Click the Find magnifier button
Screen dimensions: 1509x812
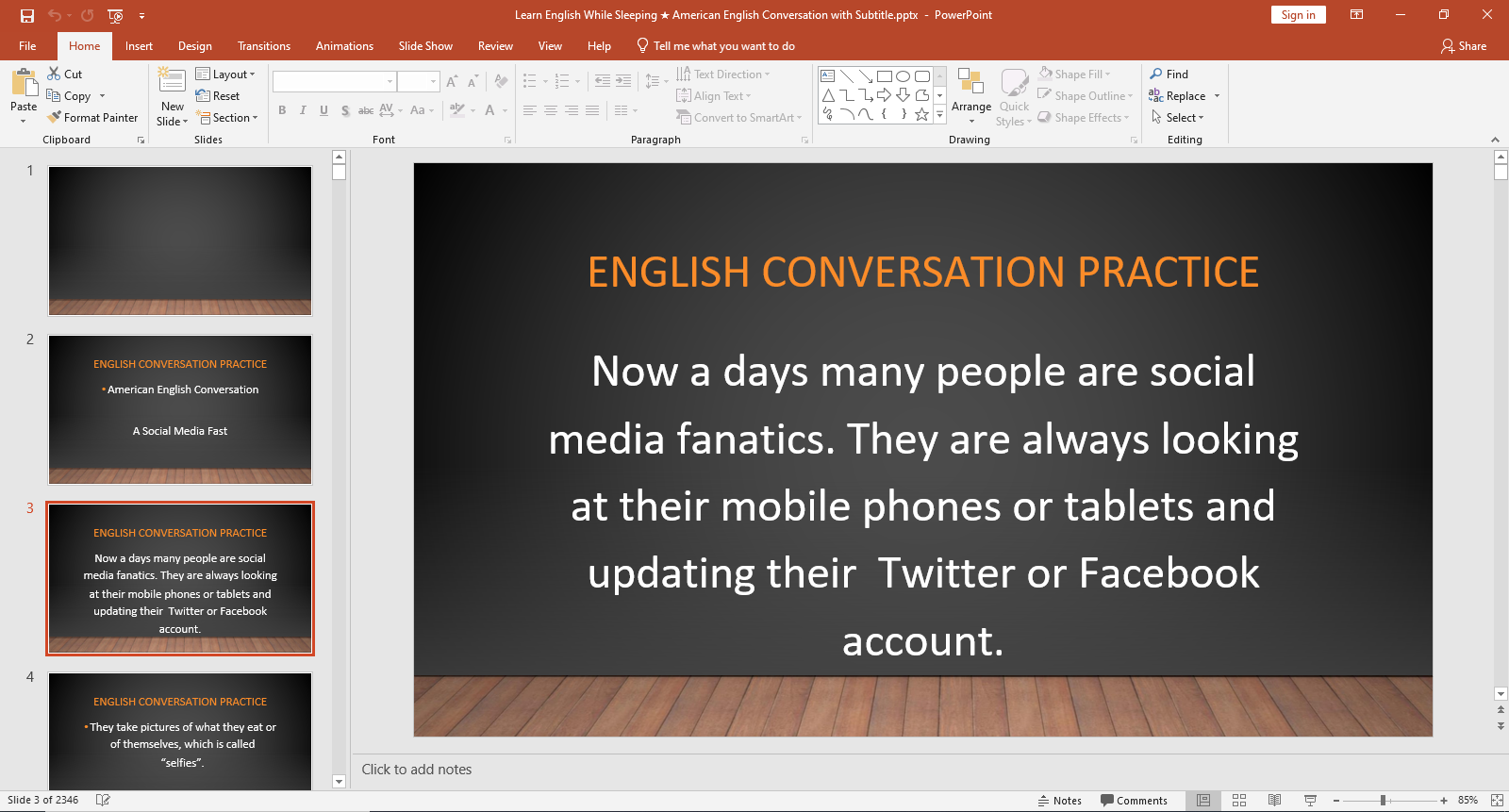pyautogui.click(x=1169, y=74)
